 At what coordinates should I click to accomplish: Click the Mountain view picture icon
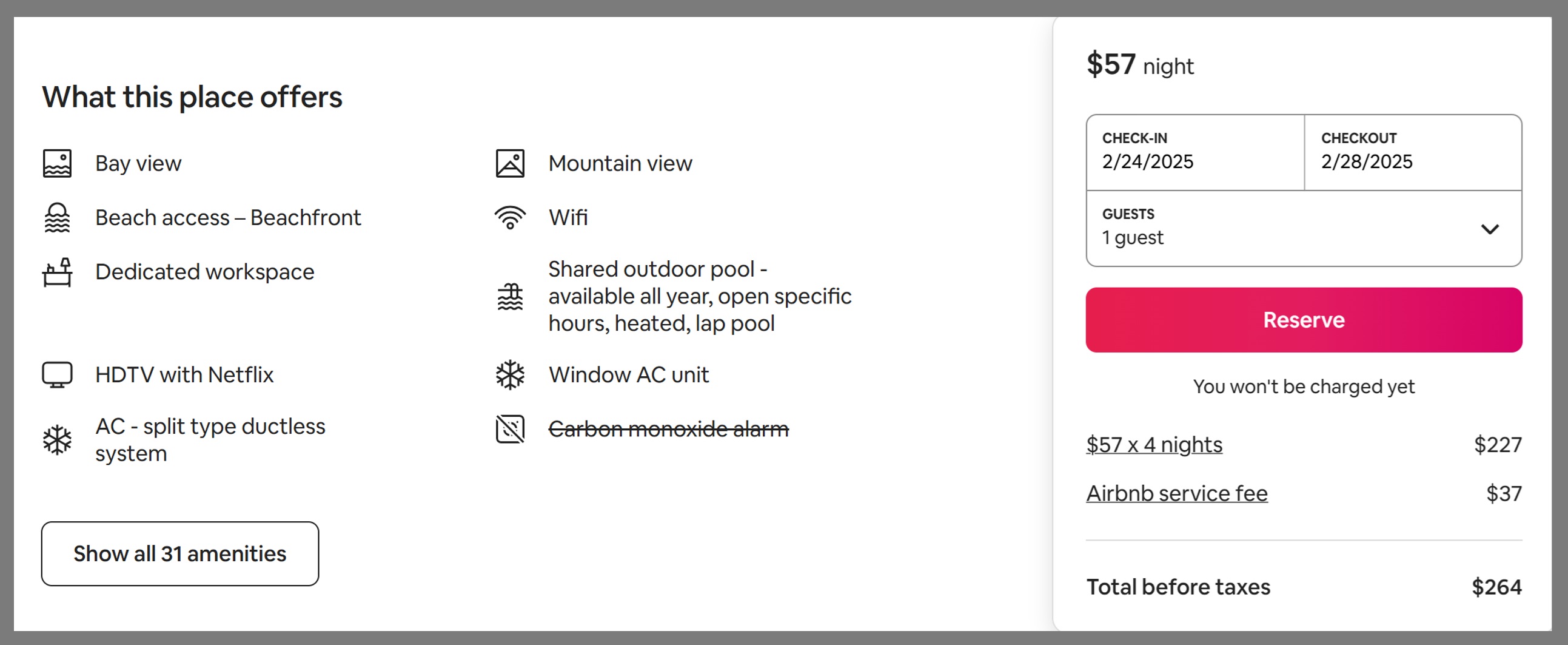510,163
